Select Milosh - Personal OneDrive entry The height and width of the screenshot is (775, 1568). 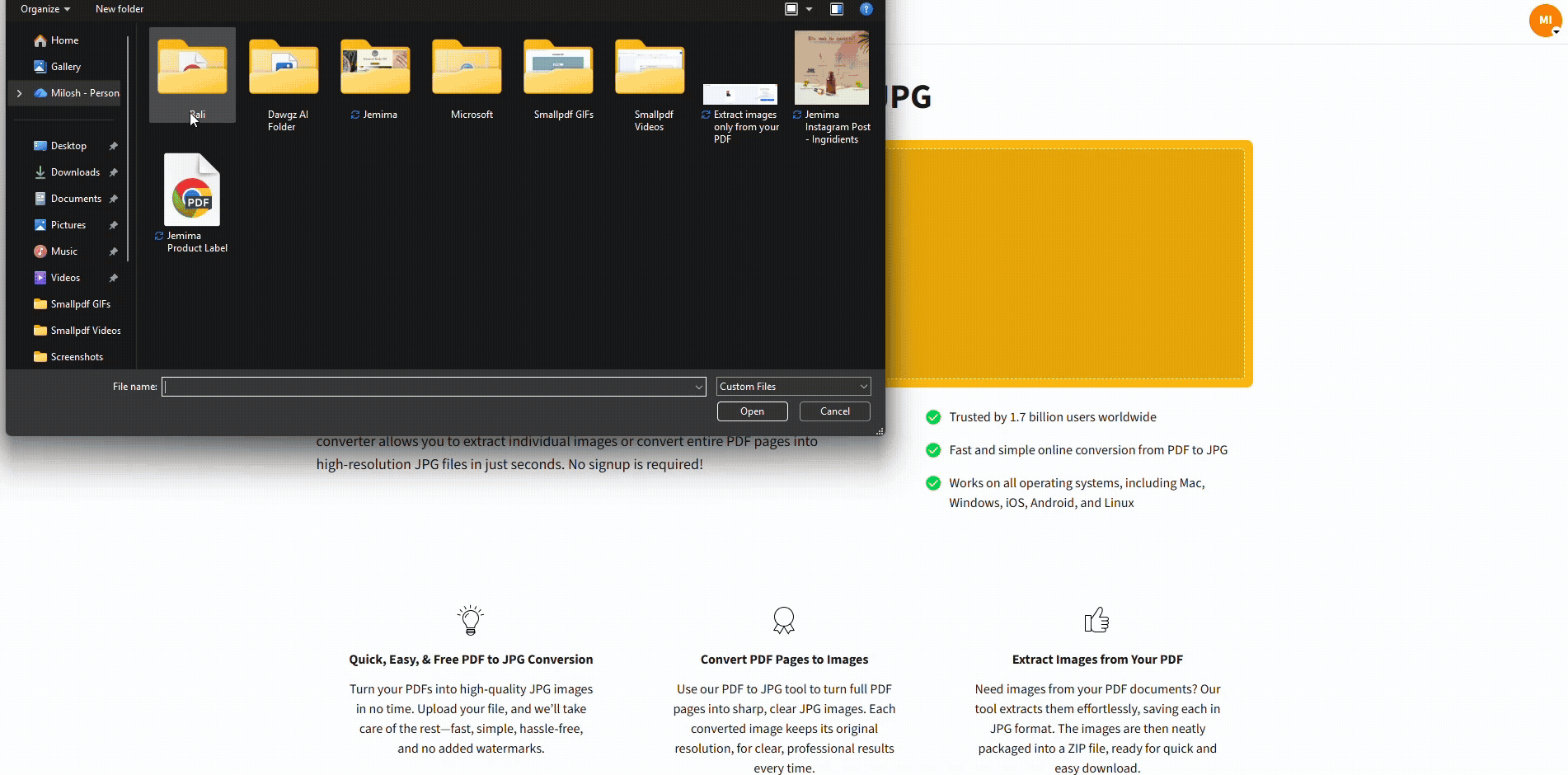[76, 93]
